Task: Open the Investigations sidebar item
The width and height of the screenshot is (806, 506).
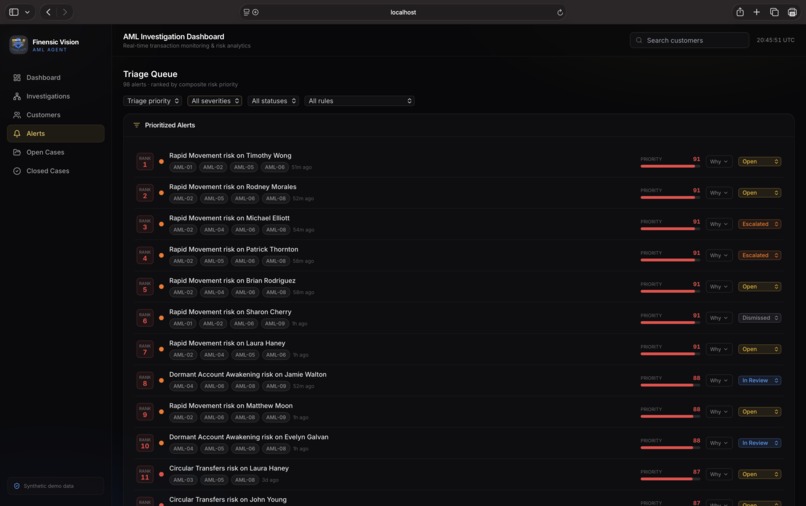Action: point(56,96)
